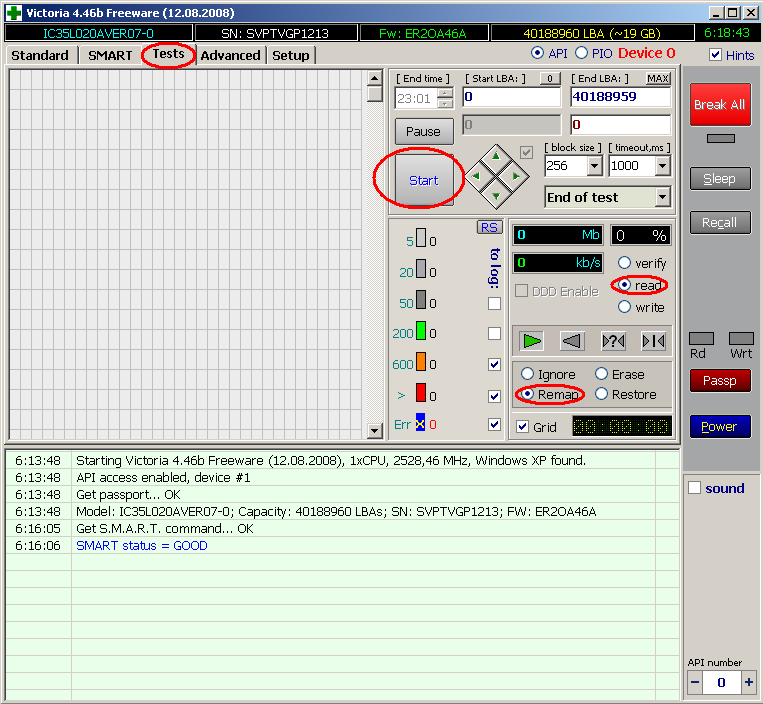Screen dimensions: 763x704
Task: Click the 5 ms block indicator
Action: [421, 238]
